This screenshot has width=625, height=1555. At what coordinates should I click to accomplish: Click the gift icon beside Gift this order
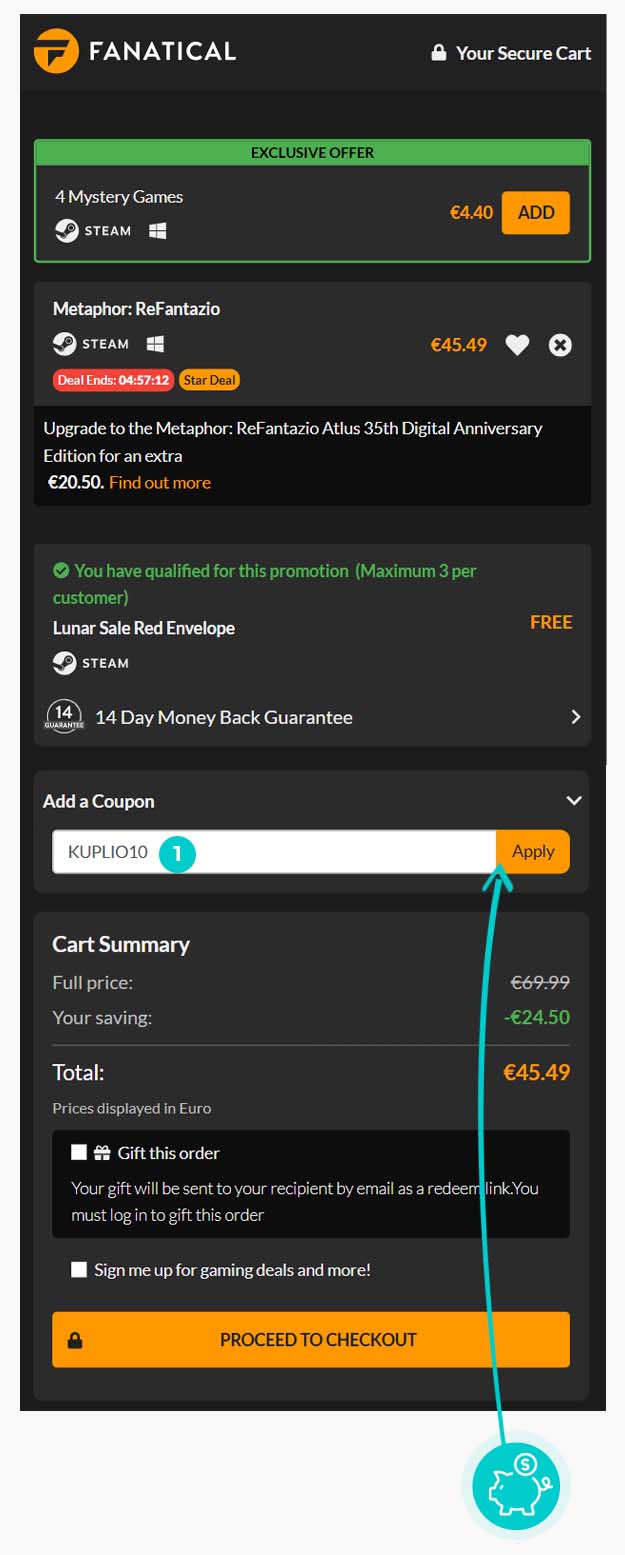point(102,1153)
